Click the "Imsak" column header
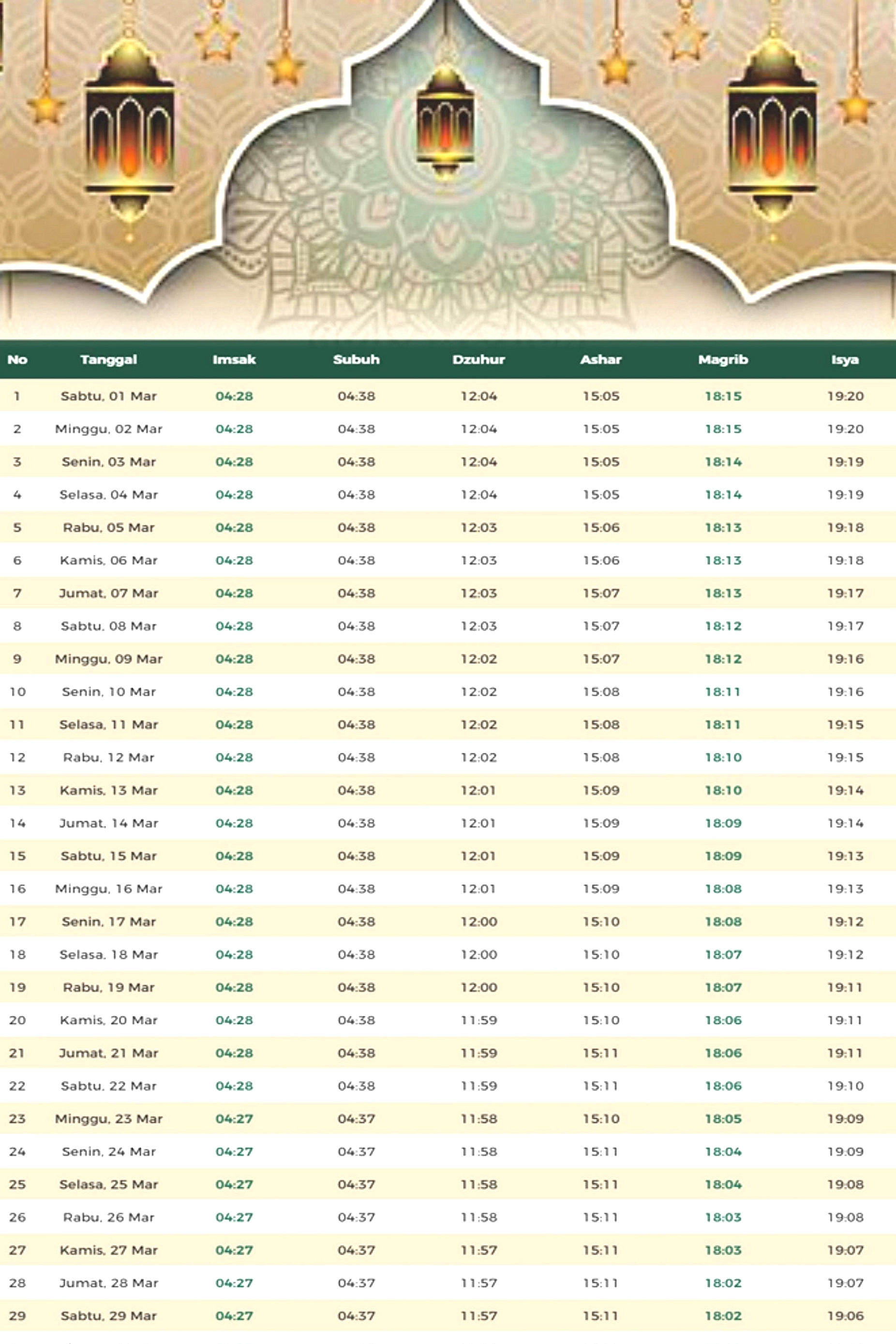 (234, 359)
